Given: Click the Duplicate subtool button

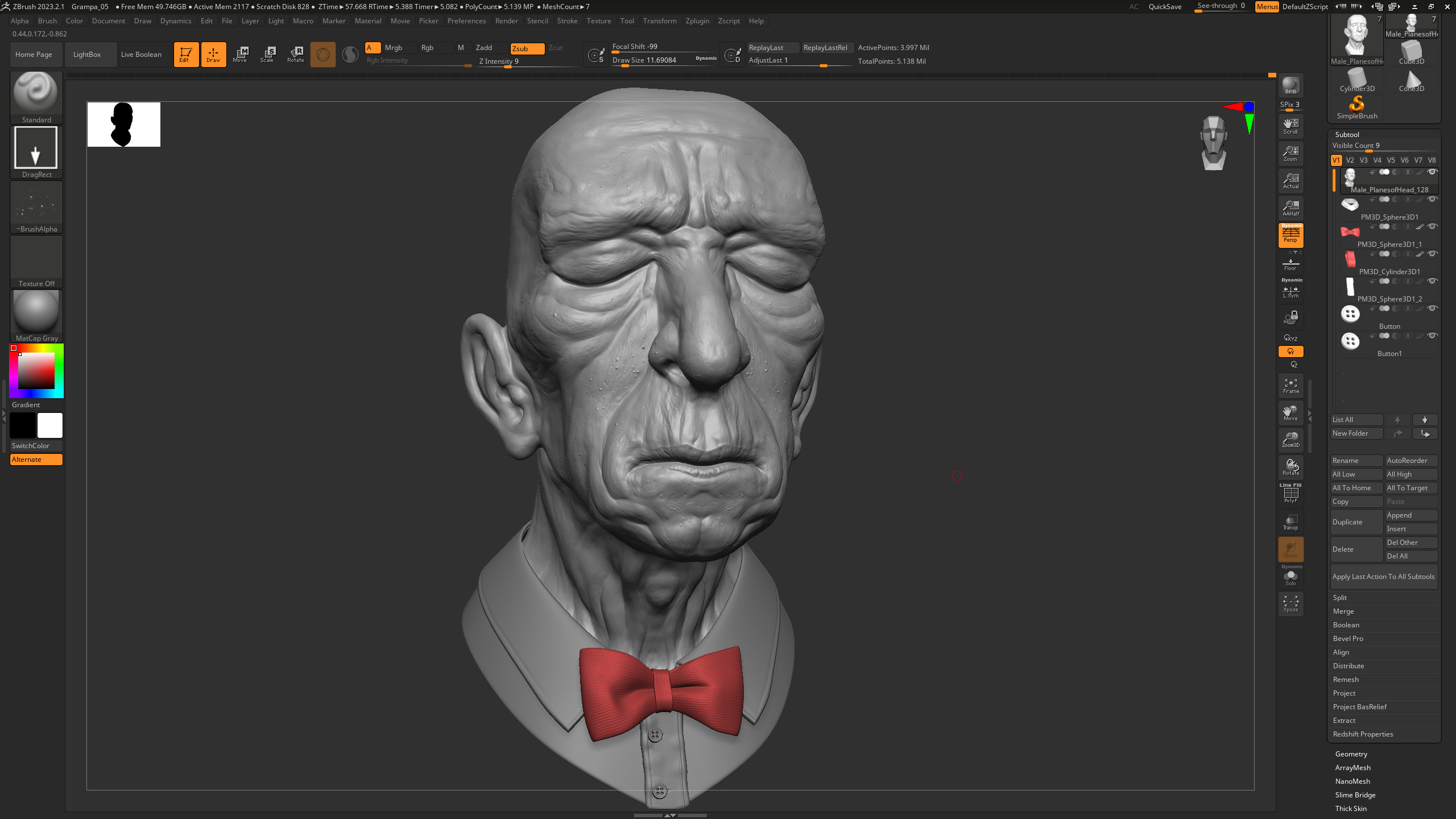Looking at the screenshot, I should pos(1356,522).
